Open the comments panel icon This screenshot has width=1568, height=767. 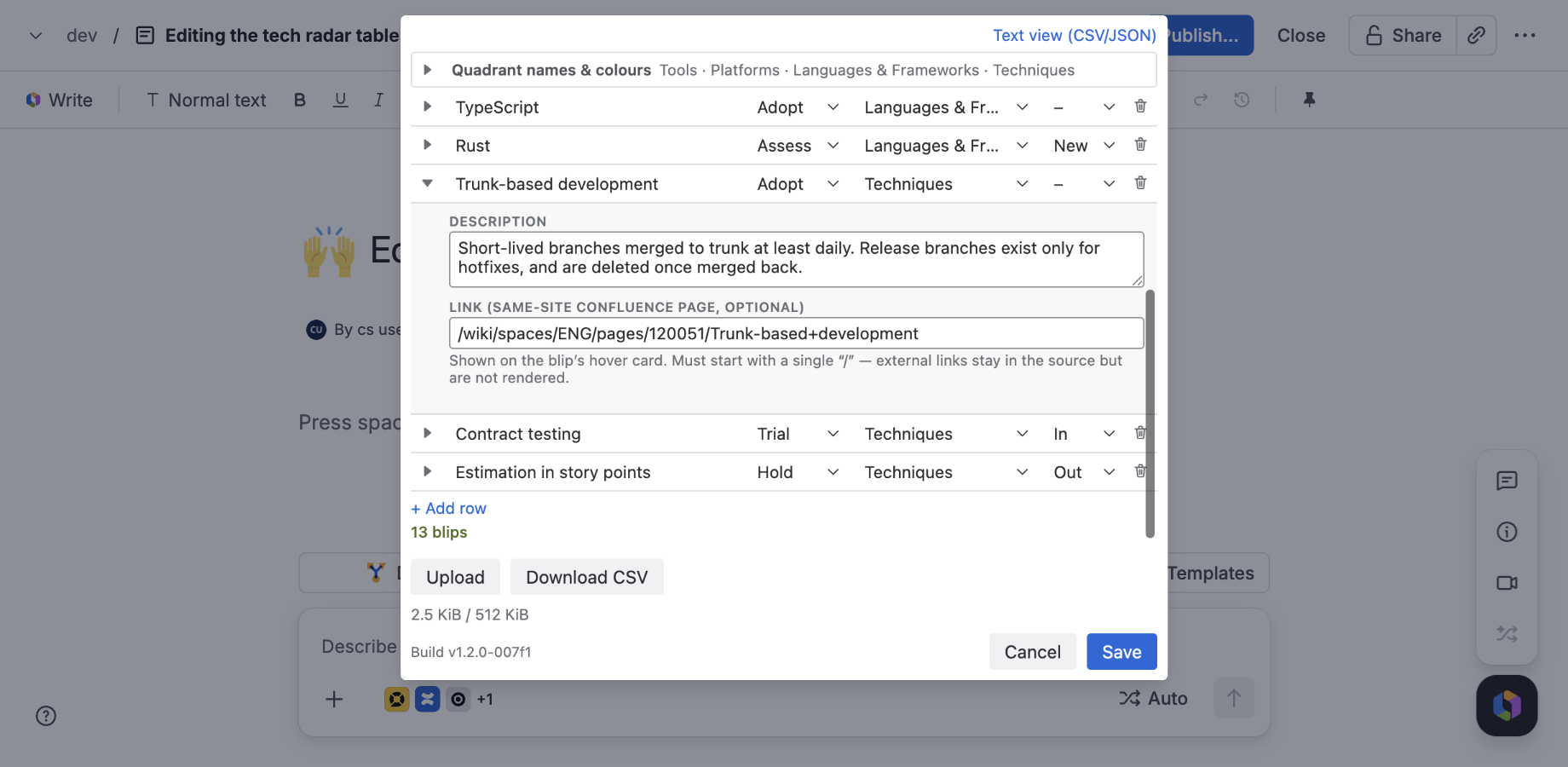pyautogui.click(x=1507, y=481)
